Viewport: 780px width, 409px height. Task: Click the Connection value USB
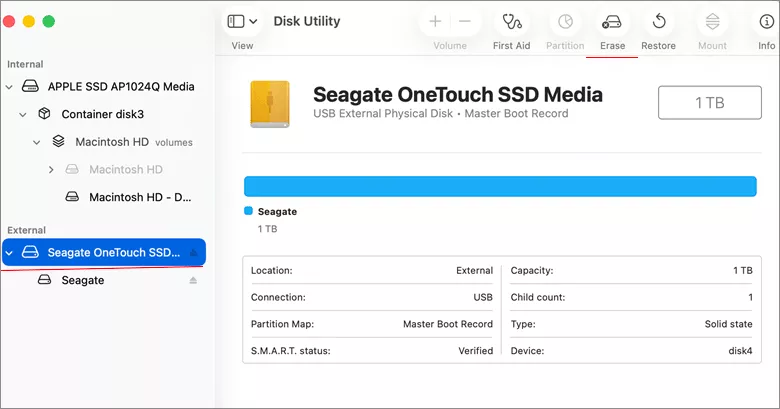coord(483,297)
